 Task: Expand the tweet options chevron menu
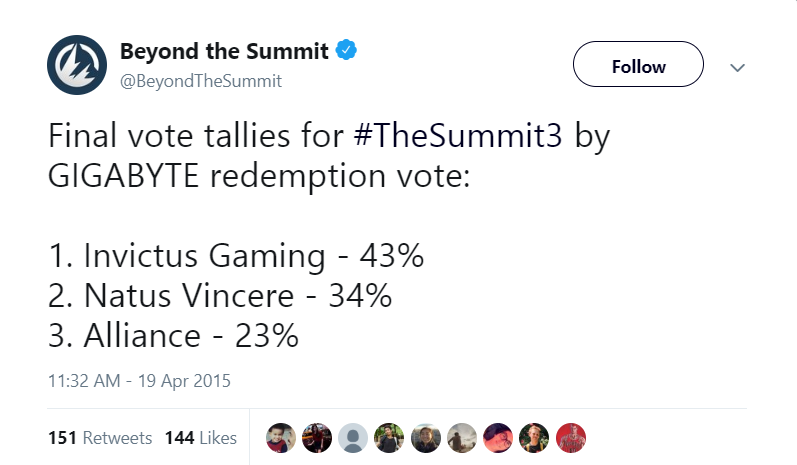(x=737, y=67)
